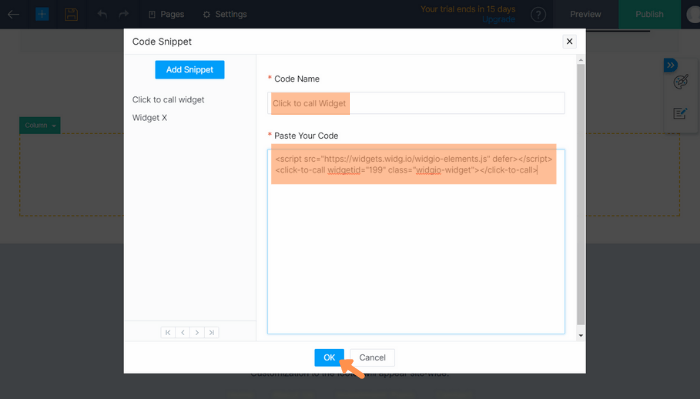
Task: Expand the right side panel chevrons
Action: [671, 65]
